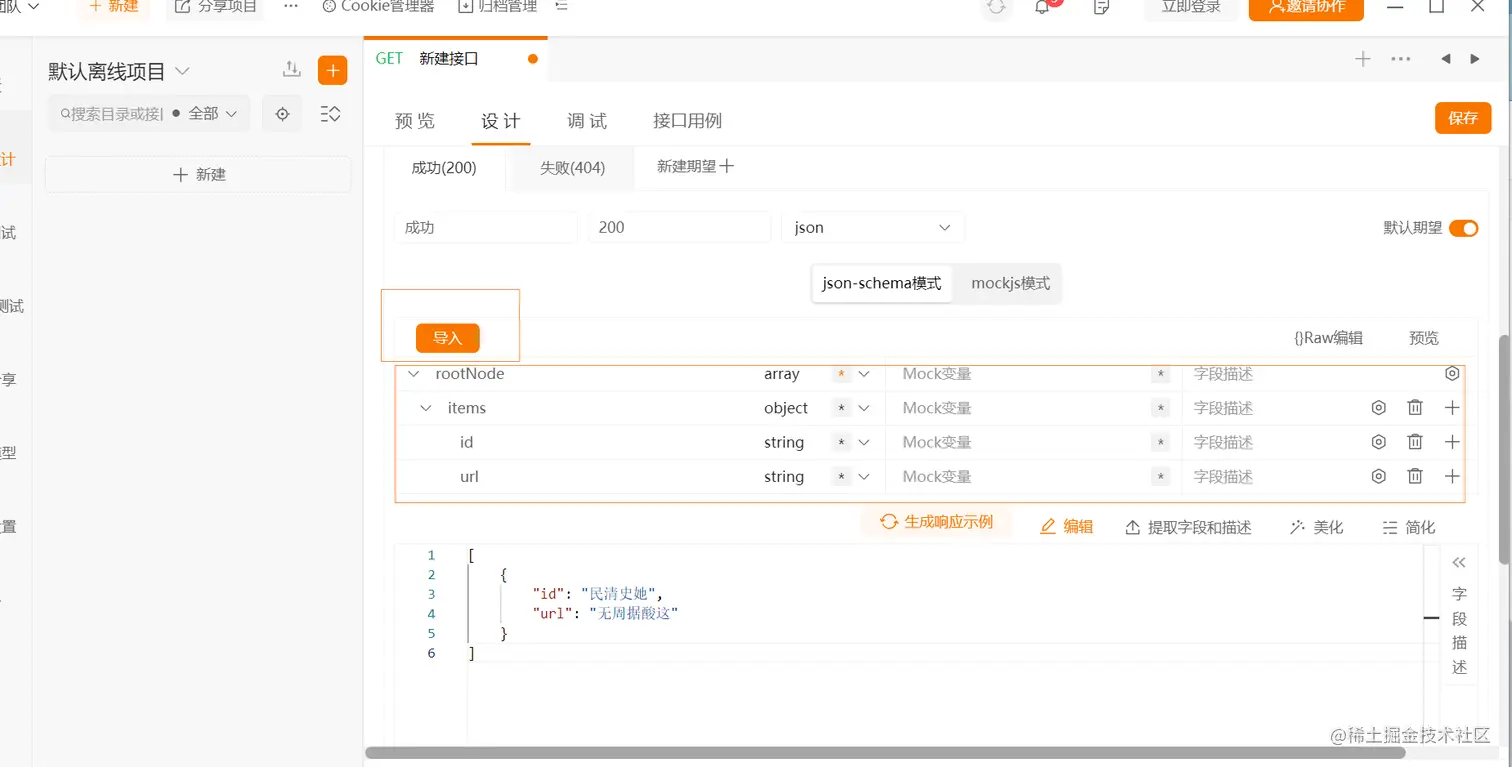Open settings for the url row

pyautogui.click(x=1379, y=476)
